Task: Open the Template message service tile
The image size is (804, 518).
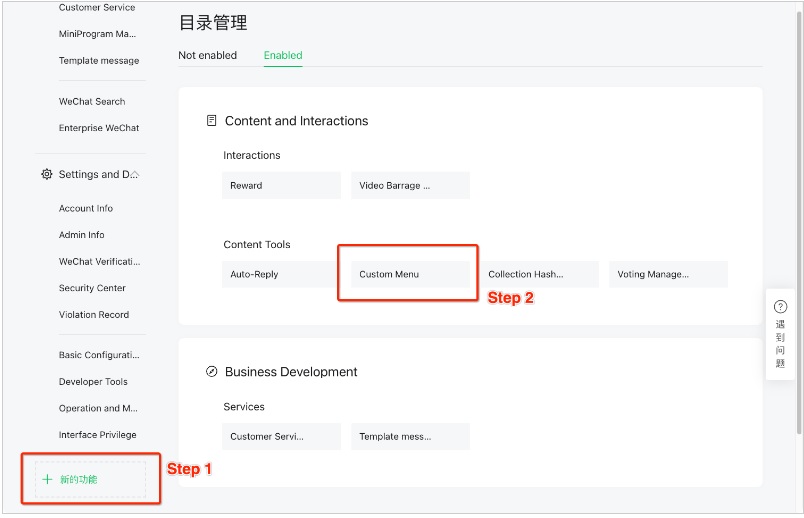Action: [x=410, y=436]
